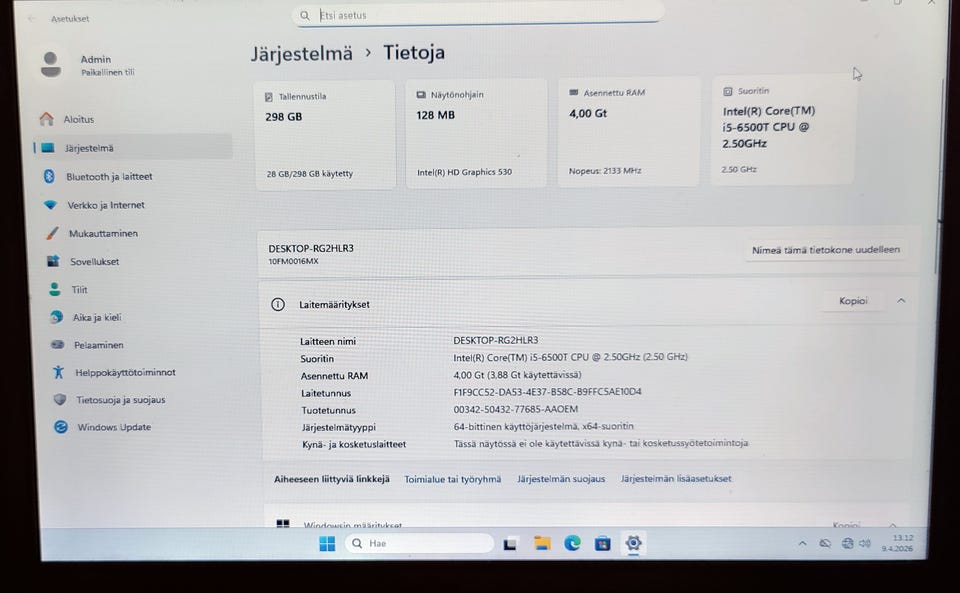The width and height of the screenshot is (960, 593).
Task: Select the 64-bittinen käyttöjärjestelmä text
Action: click(543, 426)
